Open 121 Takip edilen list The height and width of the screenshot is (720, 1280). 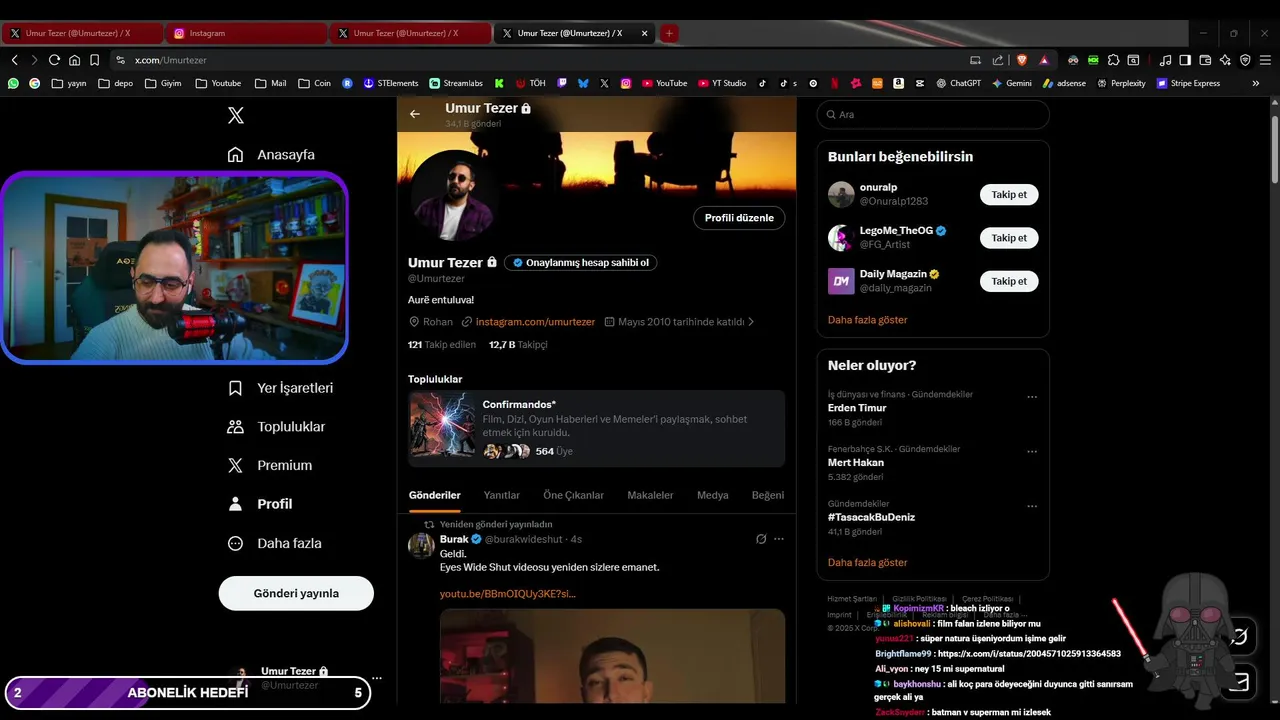[x=442, y=344]
